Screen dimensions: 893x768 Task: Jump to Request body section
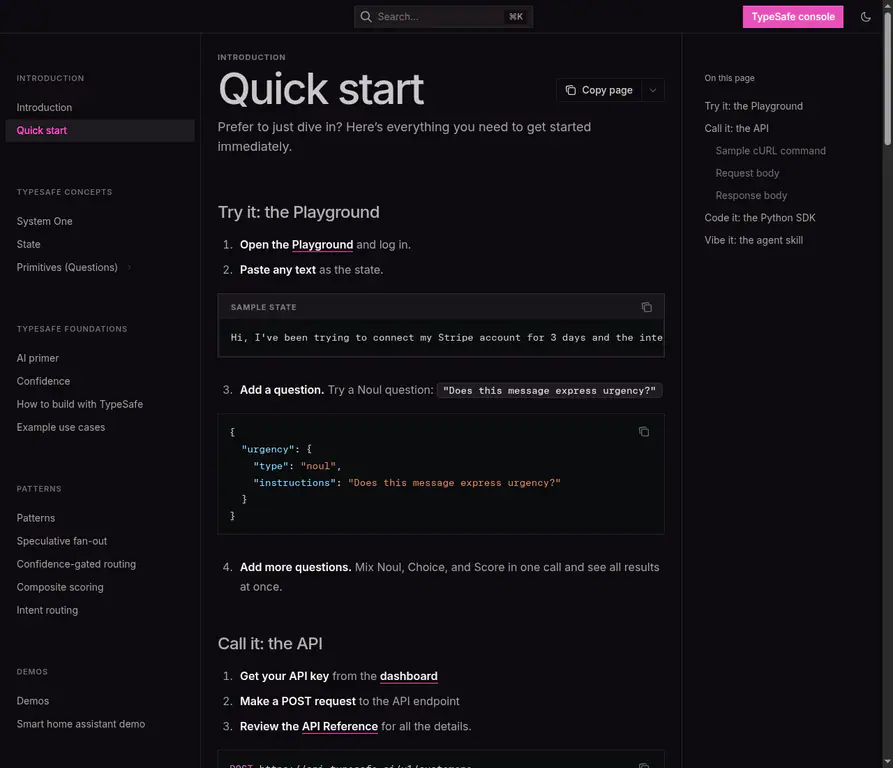[747, 173]
